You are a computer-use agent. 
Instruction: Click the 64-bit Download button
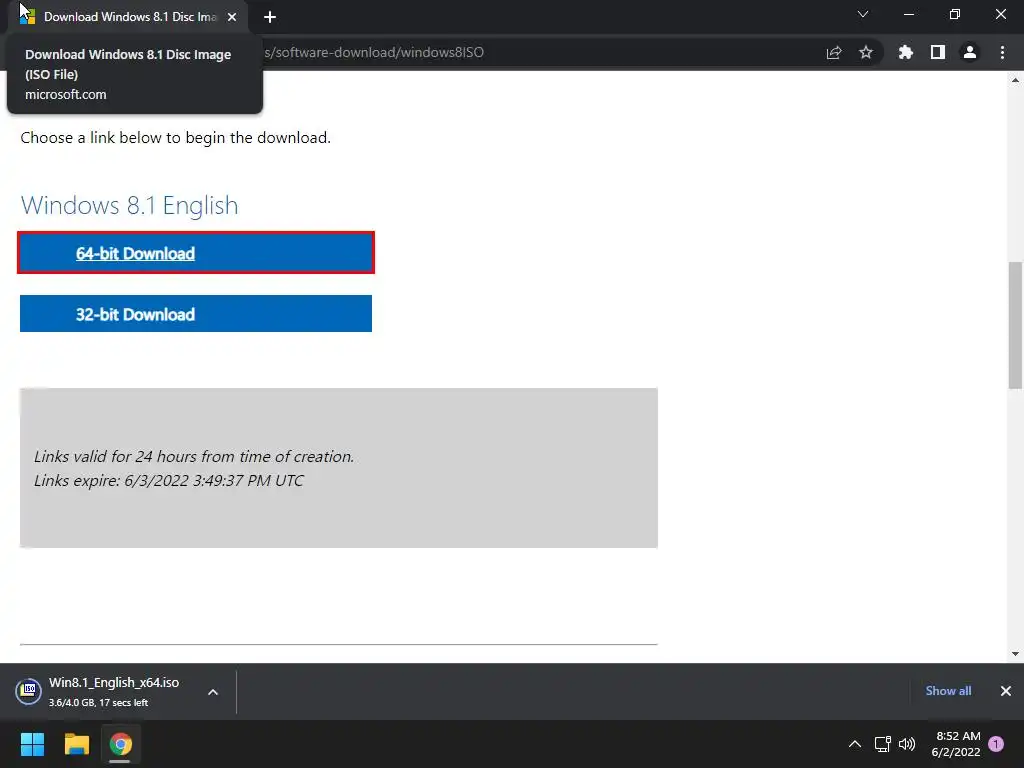click(x=196, y=253)
